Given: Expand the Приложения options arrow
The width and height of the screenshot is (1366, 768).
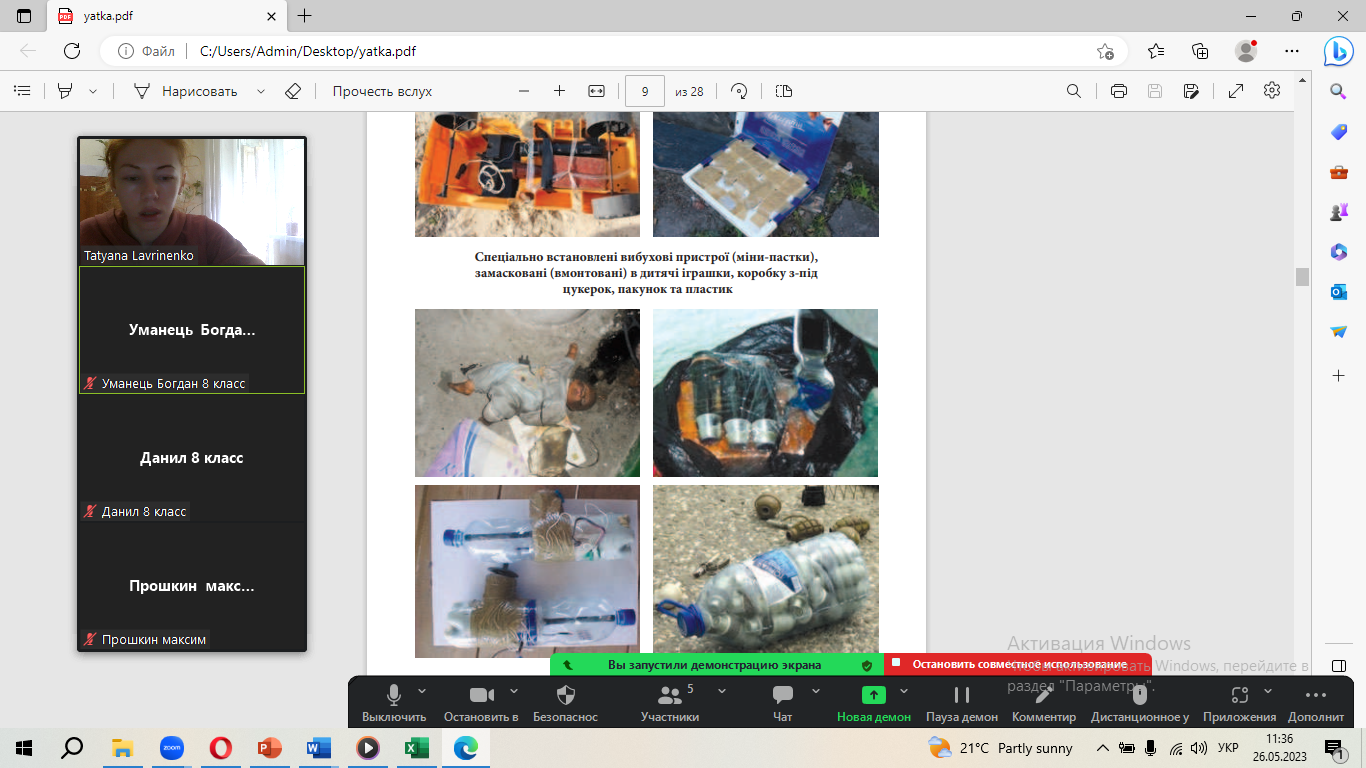Looking at the screenshot, I should (x=1268, y=691).
